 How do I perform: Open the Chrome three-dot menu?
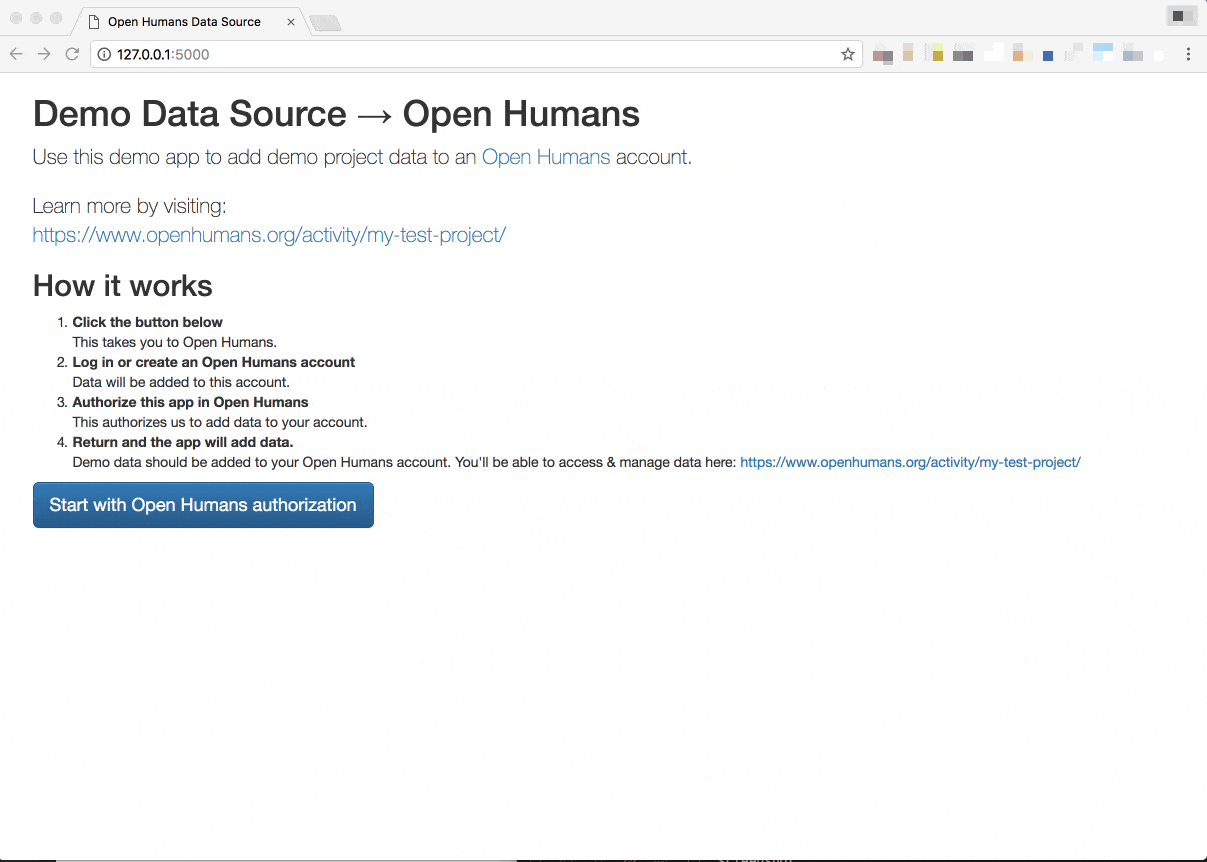coord(1188,54)
